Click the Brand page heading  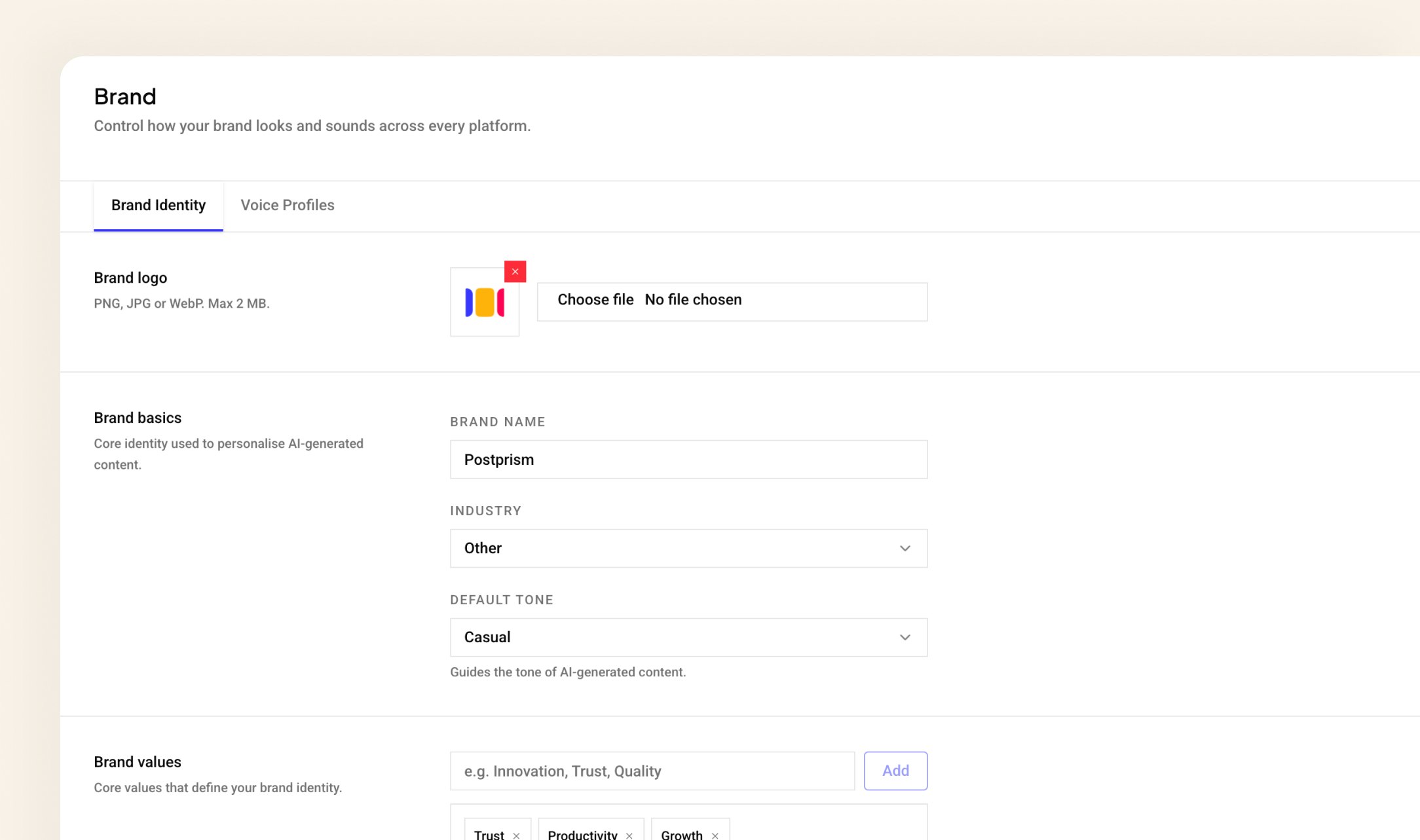pyautogui.click(x=125, y=97)
